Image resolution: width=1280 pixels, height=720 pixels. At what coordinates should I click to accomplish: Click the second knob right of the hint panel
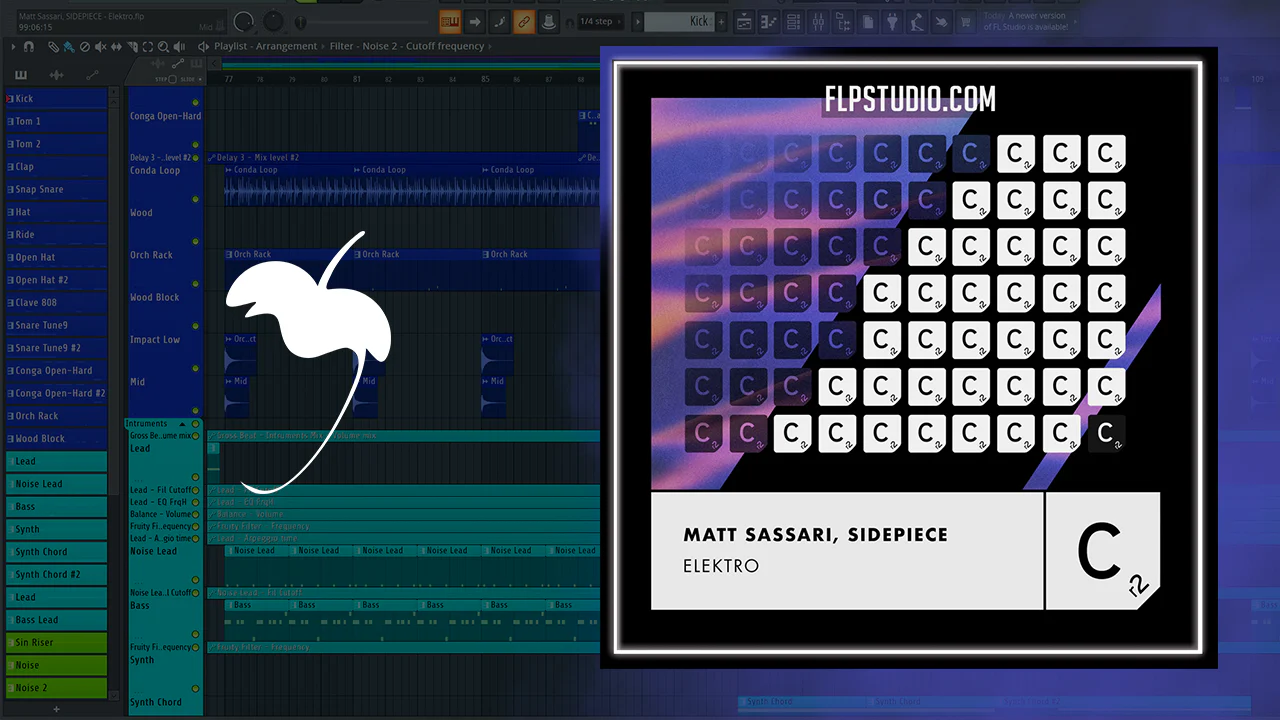272,21
